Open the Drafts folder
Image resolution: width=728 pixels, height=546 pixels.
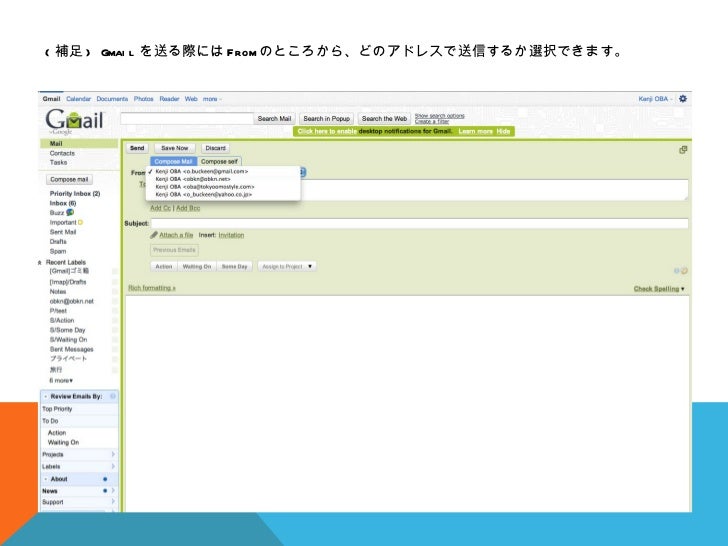coord(58,242)
